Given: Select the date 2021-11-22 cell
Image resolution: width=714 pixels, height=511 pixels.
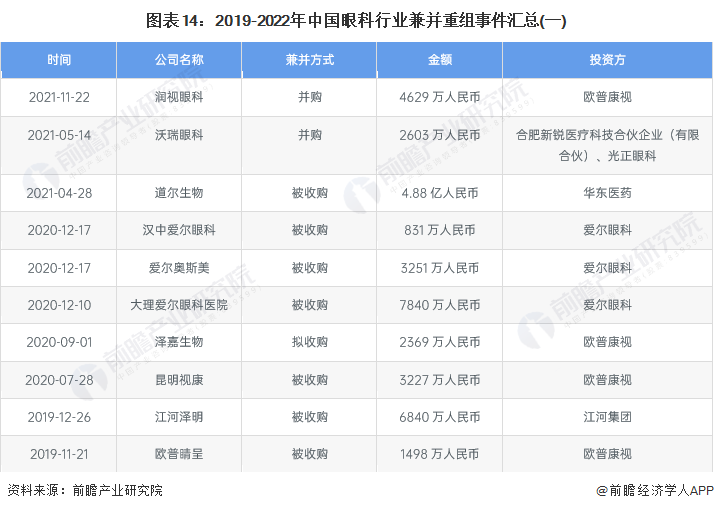Looking at the screenshot, I should pos(59,97).
